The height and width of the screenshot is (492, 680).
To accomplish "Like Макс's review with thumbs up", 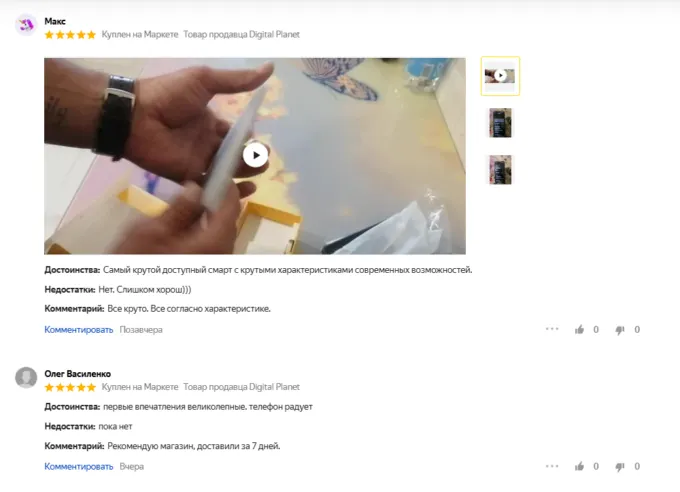I will 579,330.
